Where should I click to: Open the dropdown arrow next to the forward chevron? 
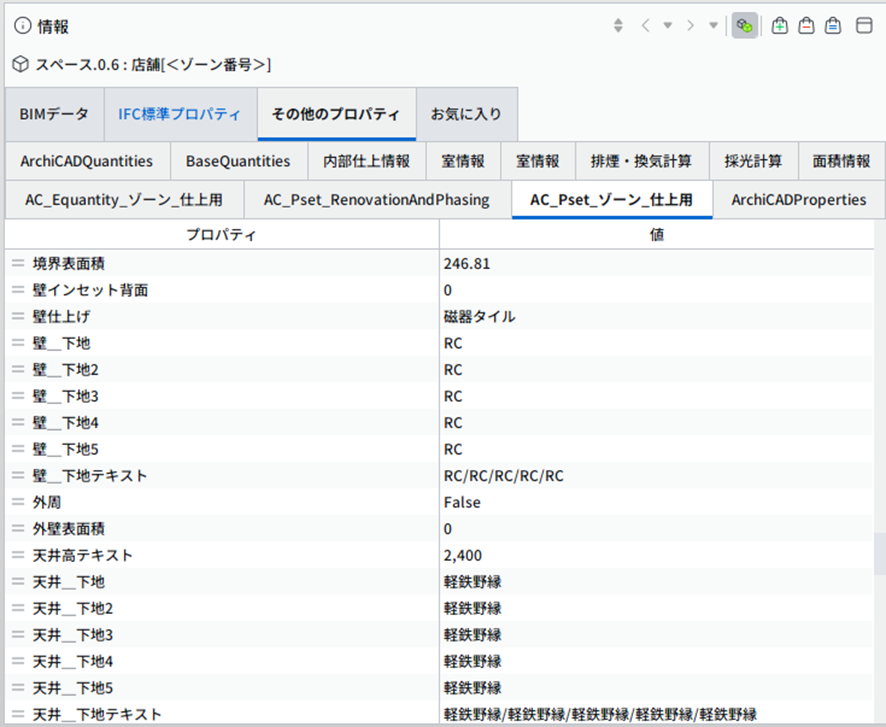pyautogui.click(x=713, y=25)
